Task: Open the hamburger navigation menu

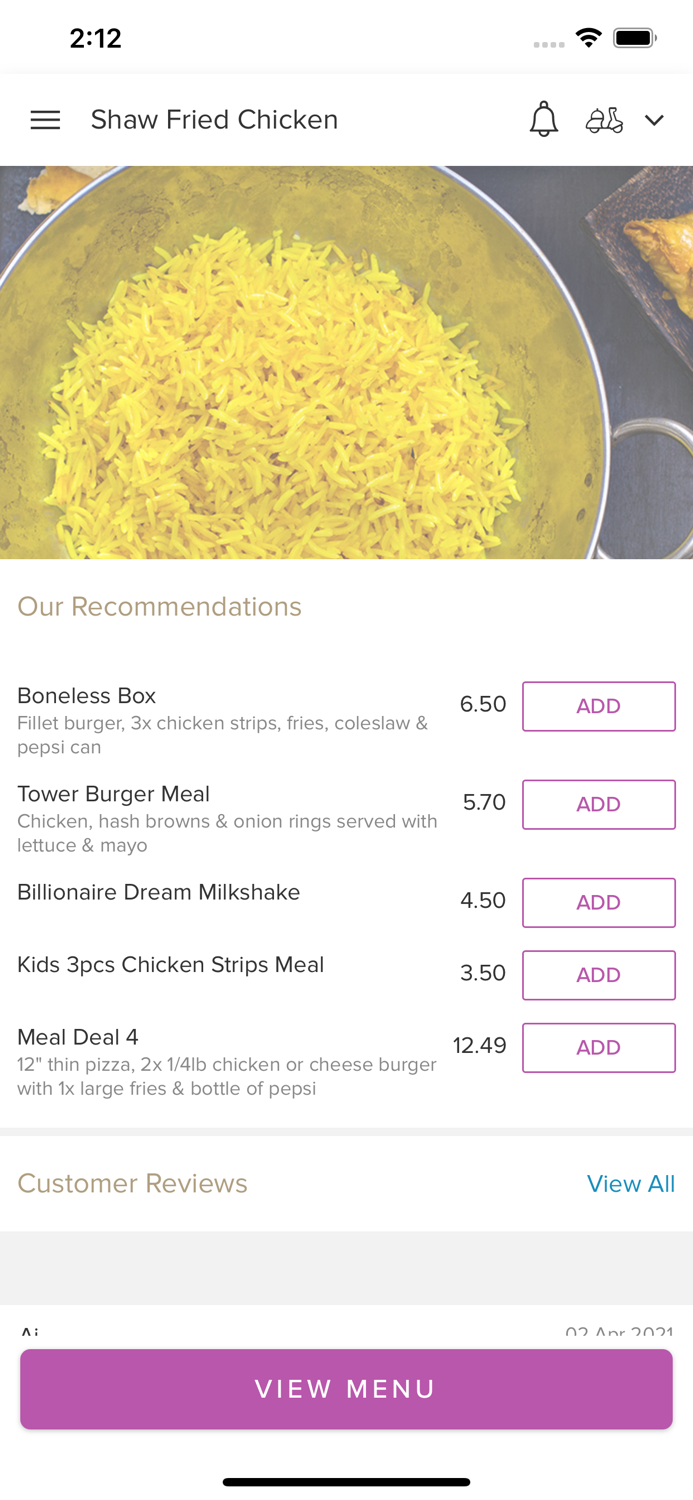Action: click(45, 120)
